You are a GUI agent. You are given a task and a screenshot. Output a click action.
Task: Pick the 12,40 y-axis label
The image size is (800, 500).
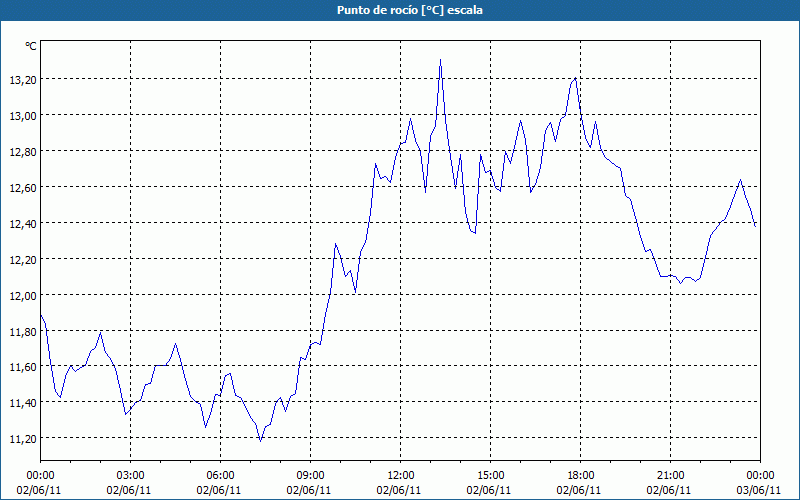click(23, 223)
